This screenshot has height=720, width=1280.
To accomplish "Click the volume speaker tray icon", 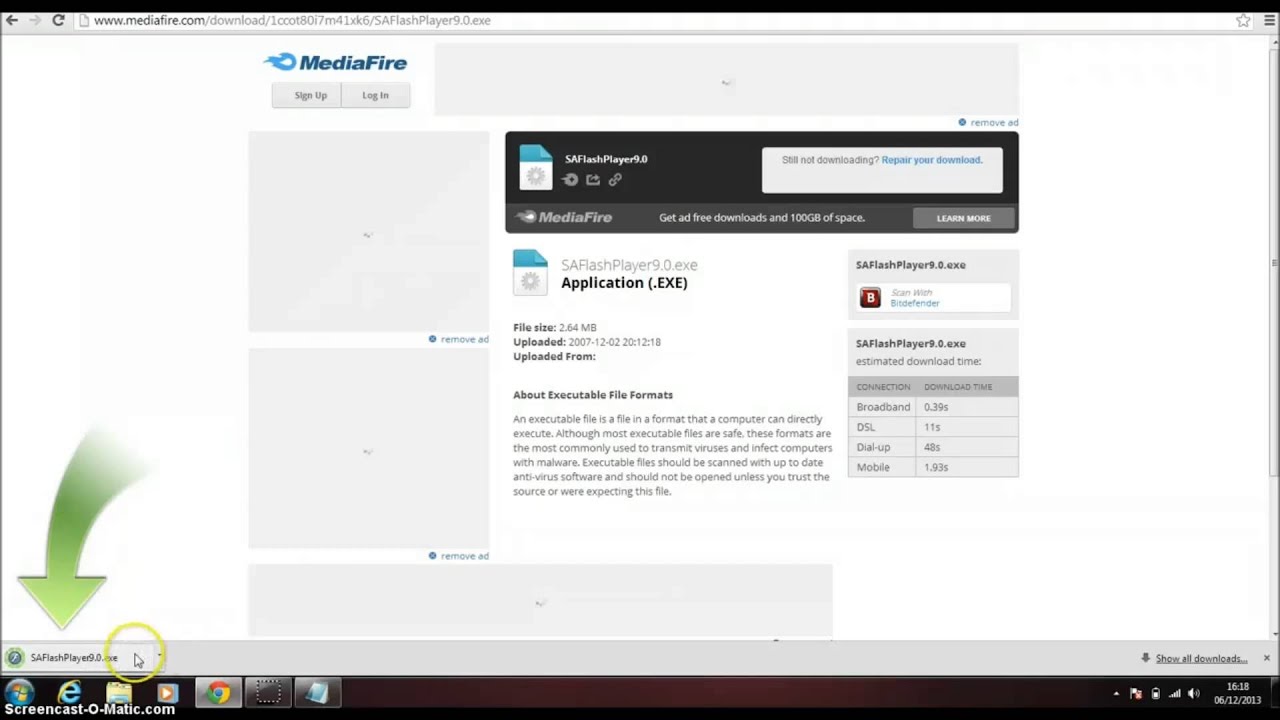I will (x=1193, y=693).
